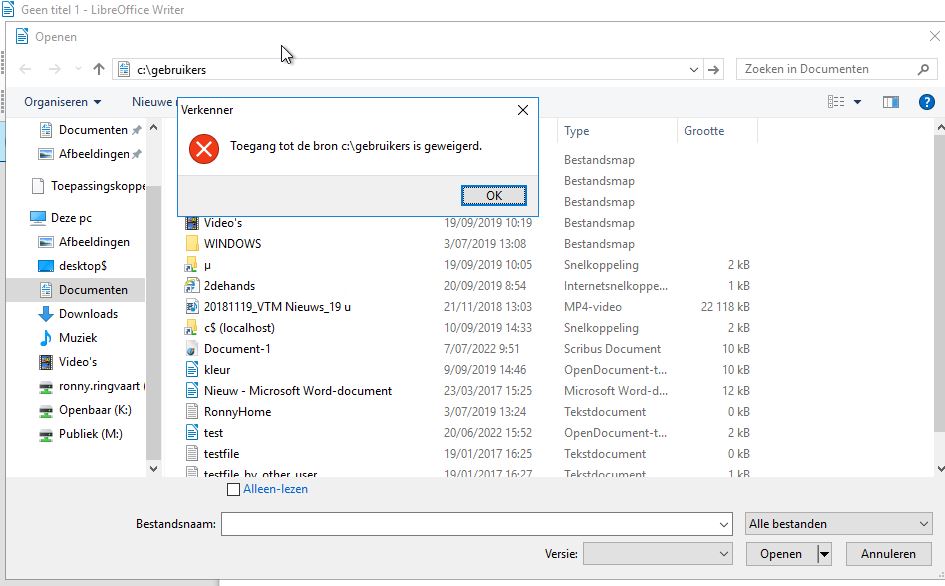Toggle the preview pane icon
This screenshot has height=586, width=945.
(x=890, y=102)
